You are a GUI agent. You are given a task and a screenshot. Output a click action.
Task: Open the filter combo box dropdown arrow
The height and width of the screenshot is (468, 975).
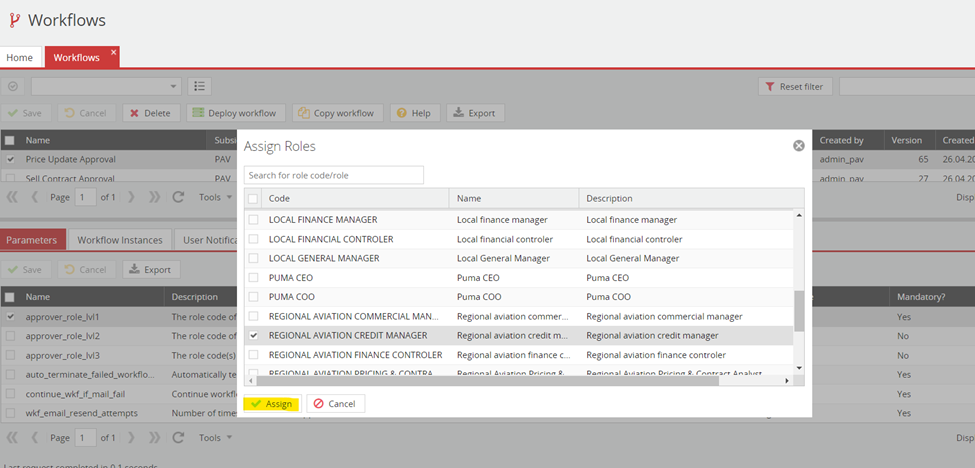[174, 87]
